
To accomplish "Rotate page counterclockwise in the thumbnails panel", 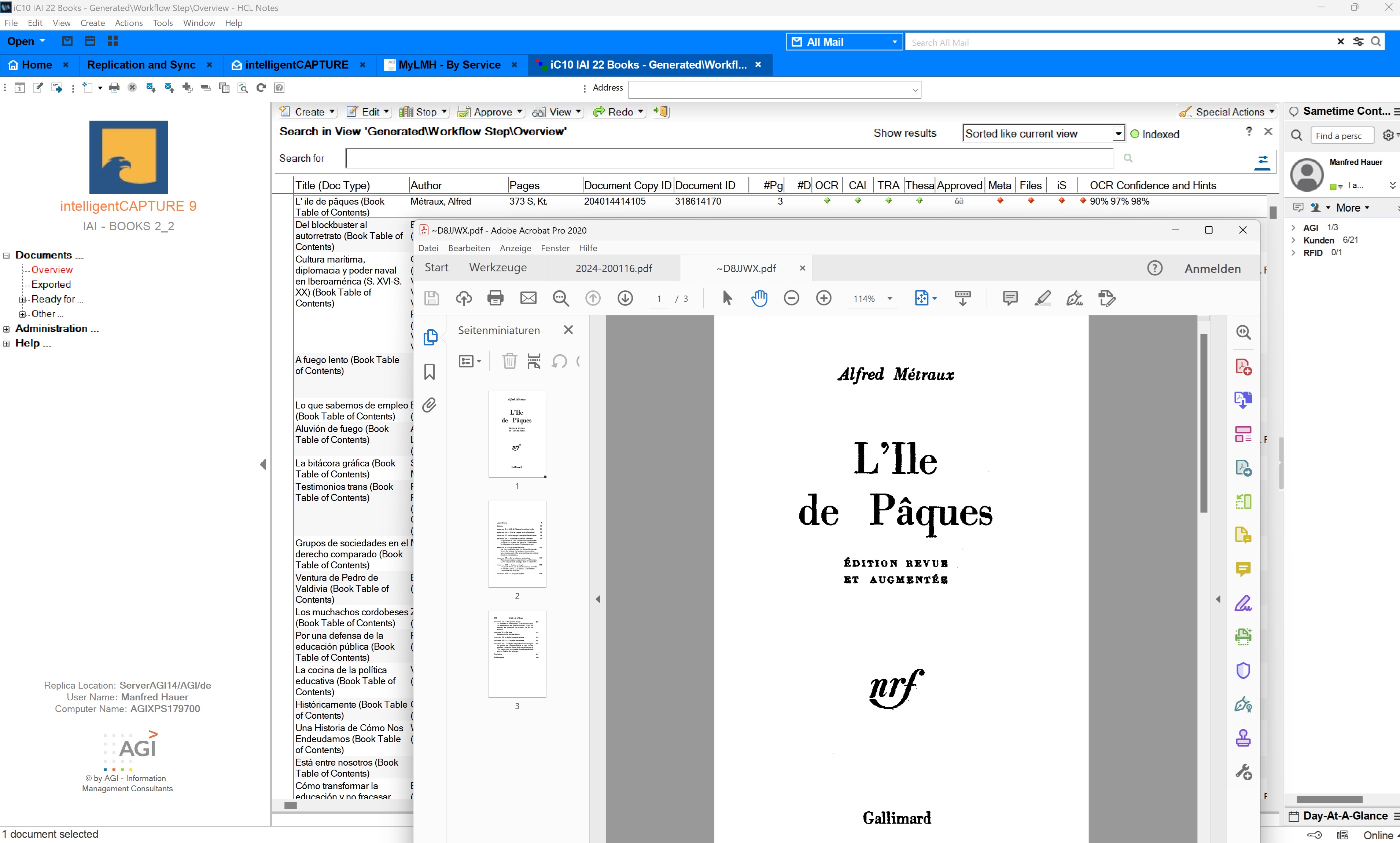I will click(559, 361).
